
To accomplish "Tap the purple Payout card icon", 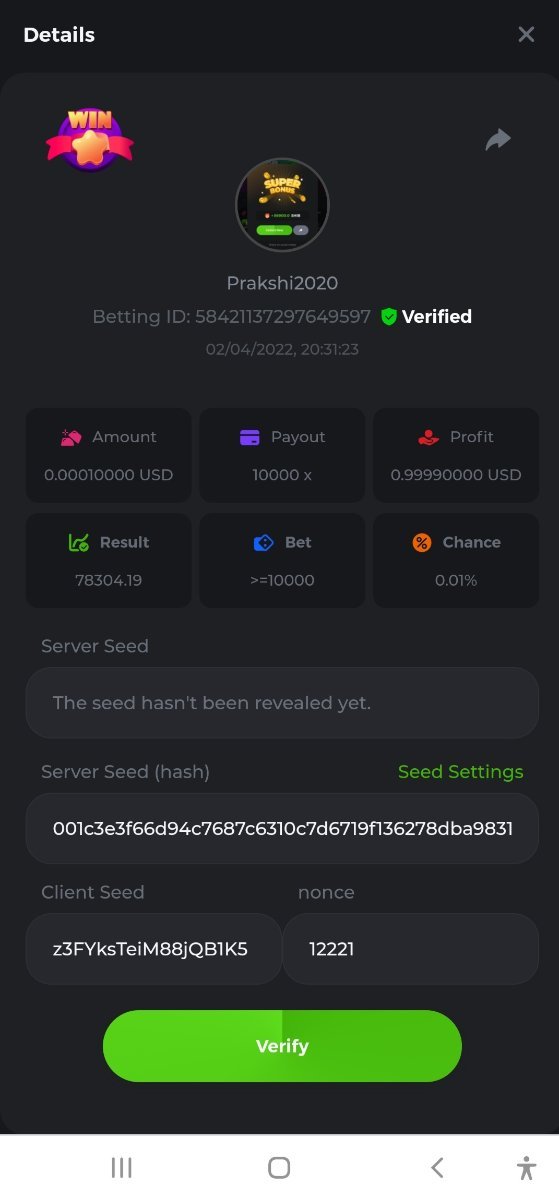I will [250, 437].
